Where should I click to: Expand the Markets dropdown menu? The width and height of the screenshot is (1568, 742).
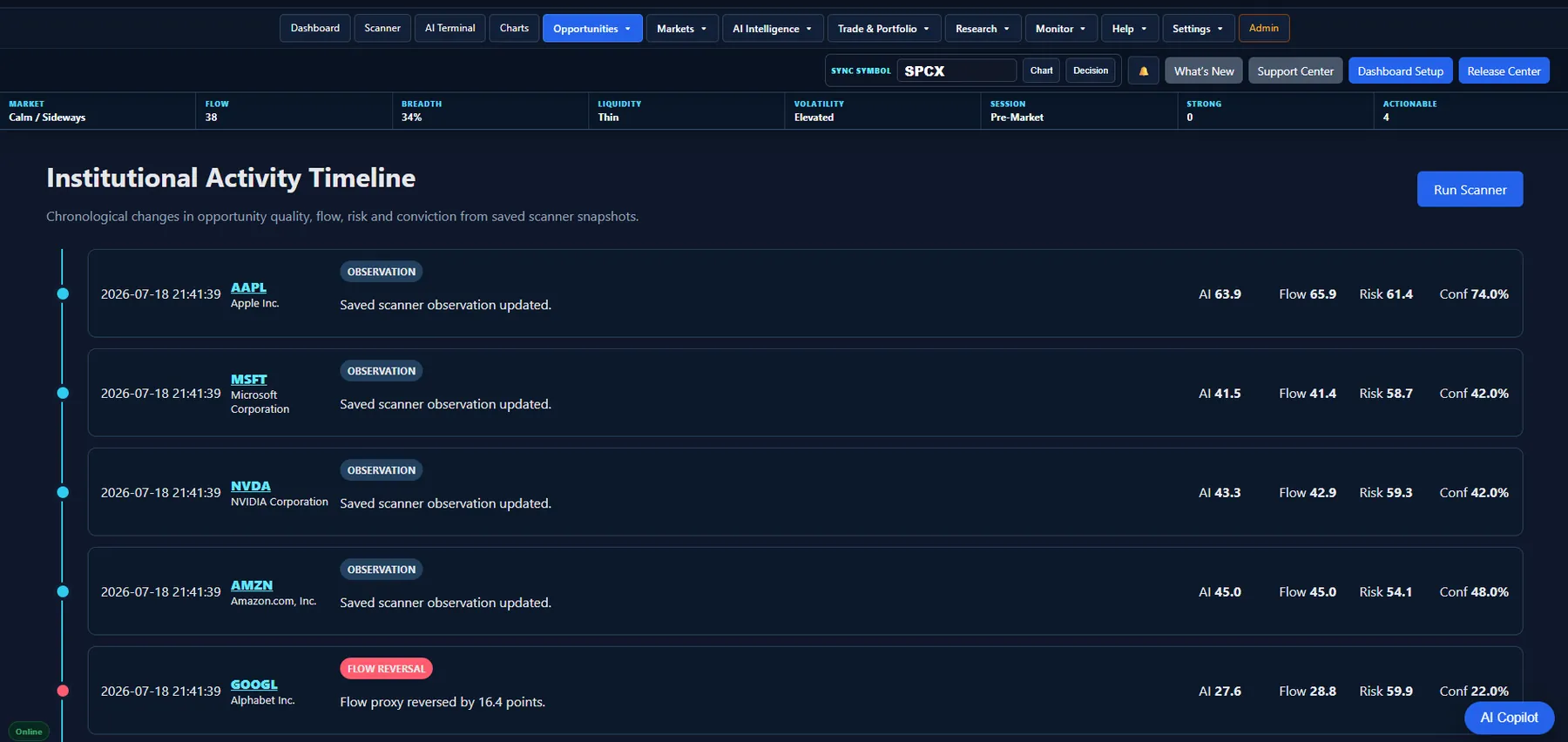coord(682,28)
